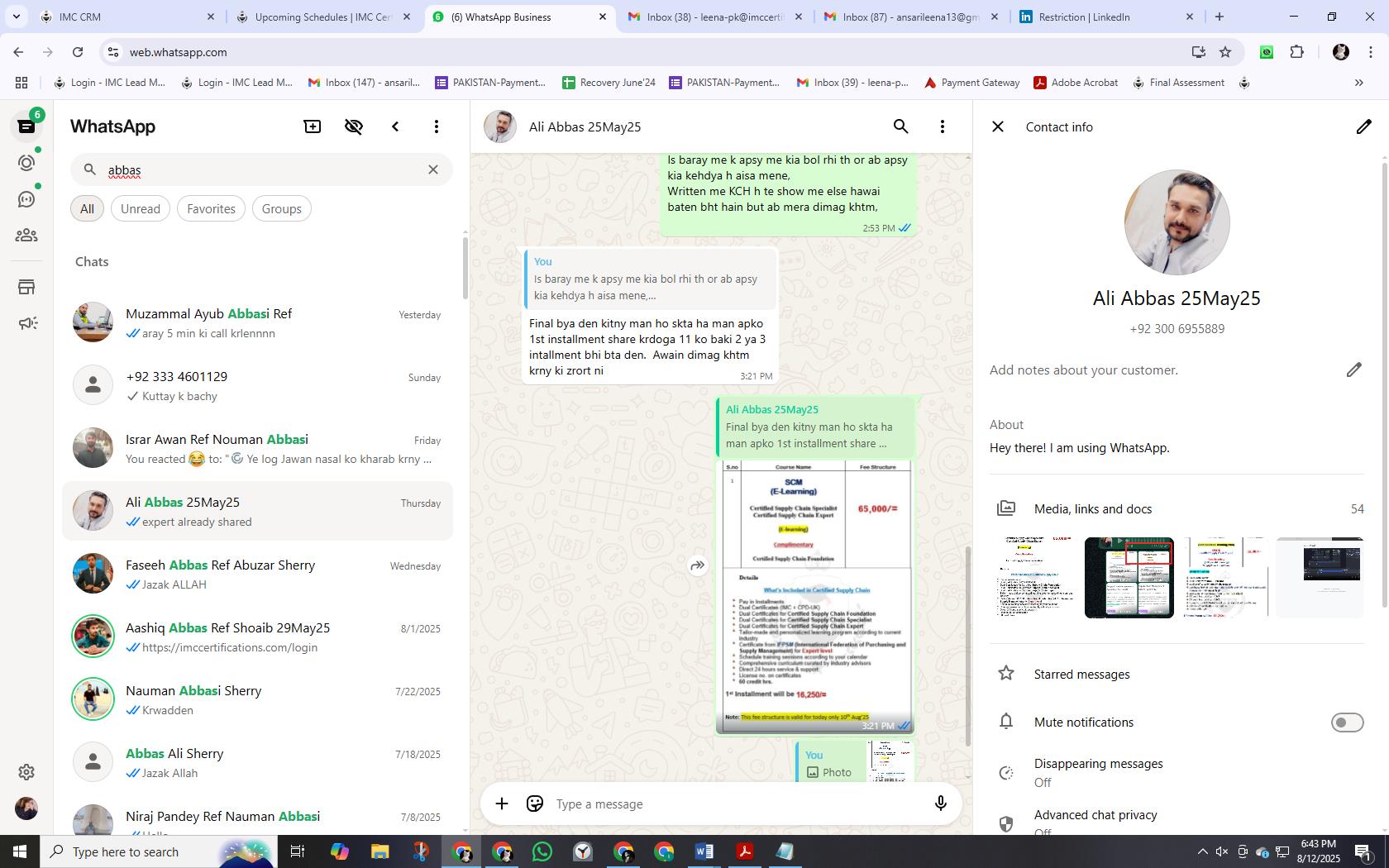Edit contact with top pencil icon
This screenshot has height=868, width=1389.
click(x=1363, y=126)
